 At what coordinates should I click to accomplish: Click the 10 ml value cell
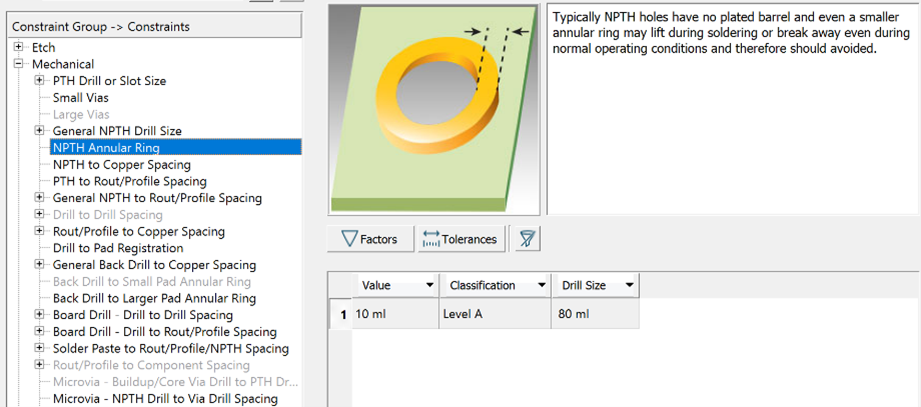point(395,314)
